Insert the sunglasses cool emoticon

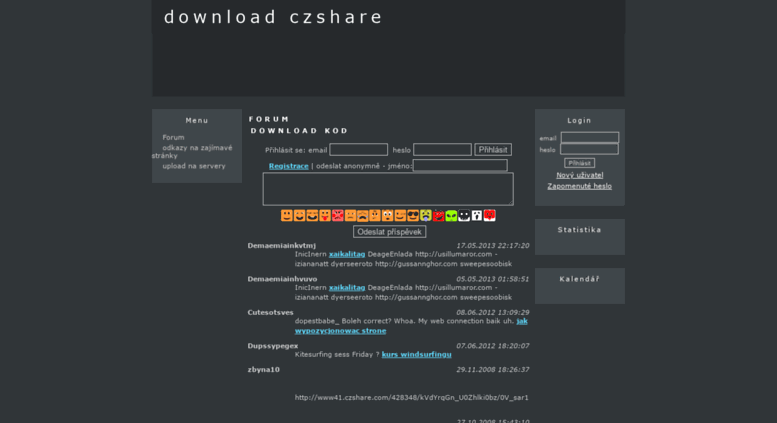click(413, 215)
